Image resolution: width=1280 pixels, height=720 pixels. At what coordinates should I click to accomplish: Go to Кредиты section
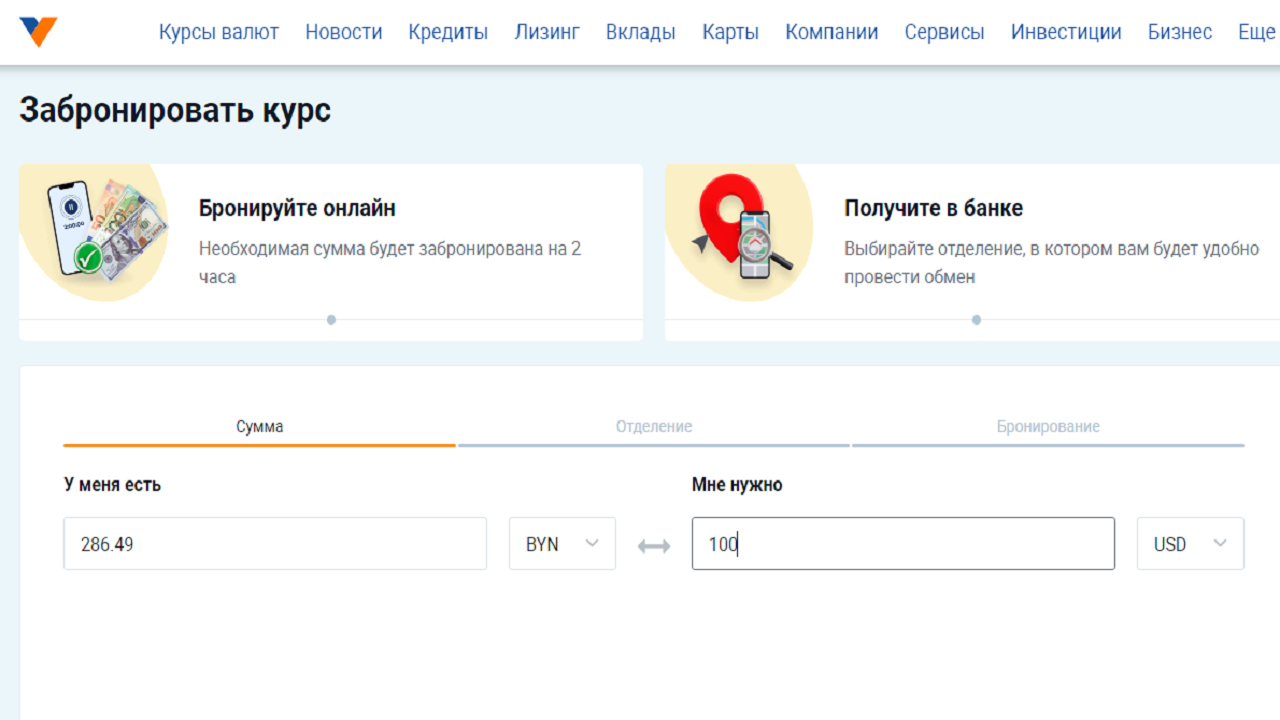(448, 32)
